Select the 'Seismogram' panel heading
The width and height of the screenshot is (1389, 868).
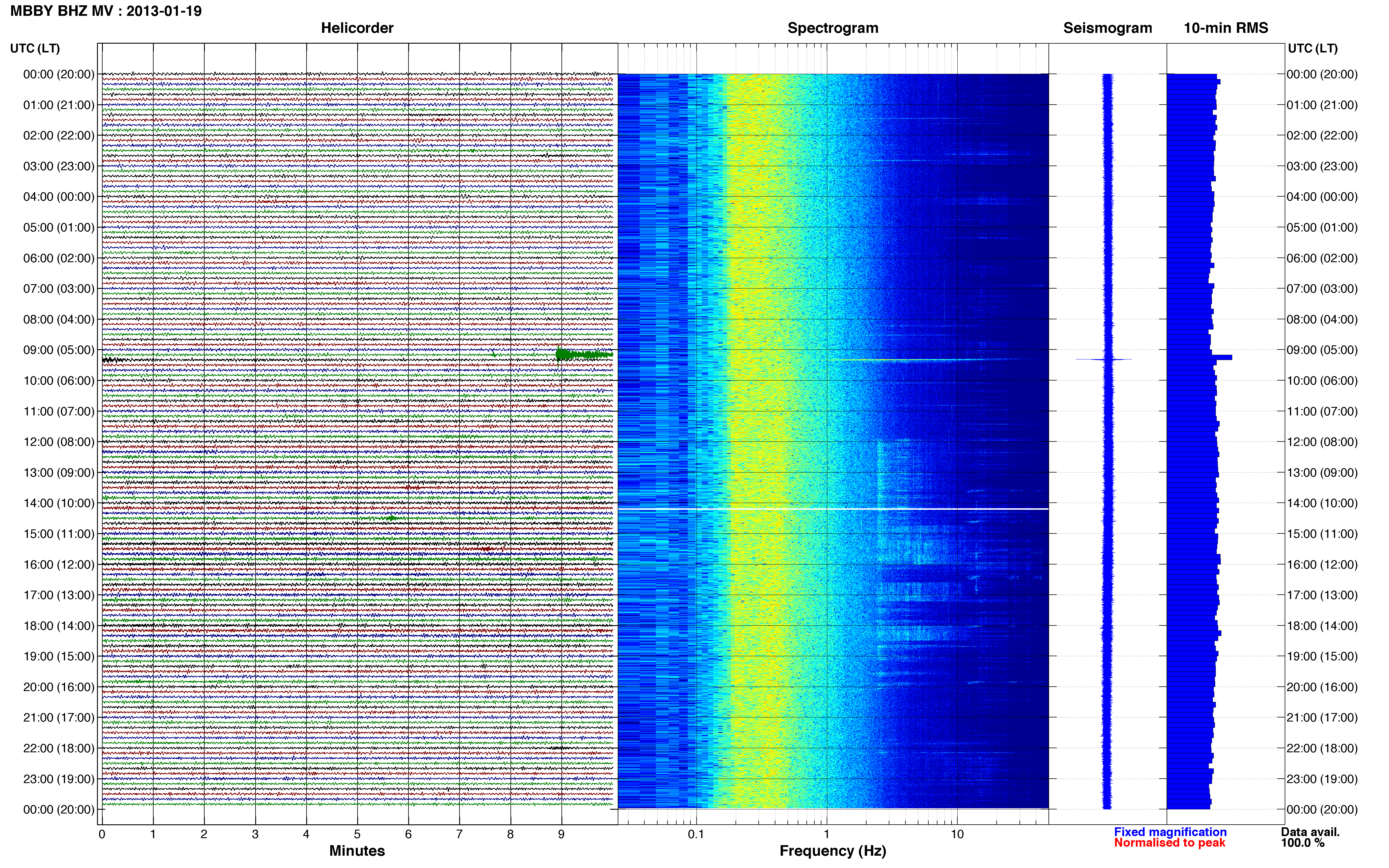[x=1108, y=28]
